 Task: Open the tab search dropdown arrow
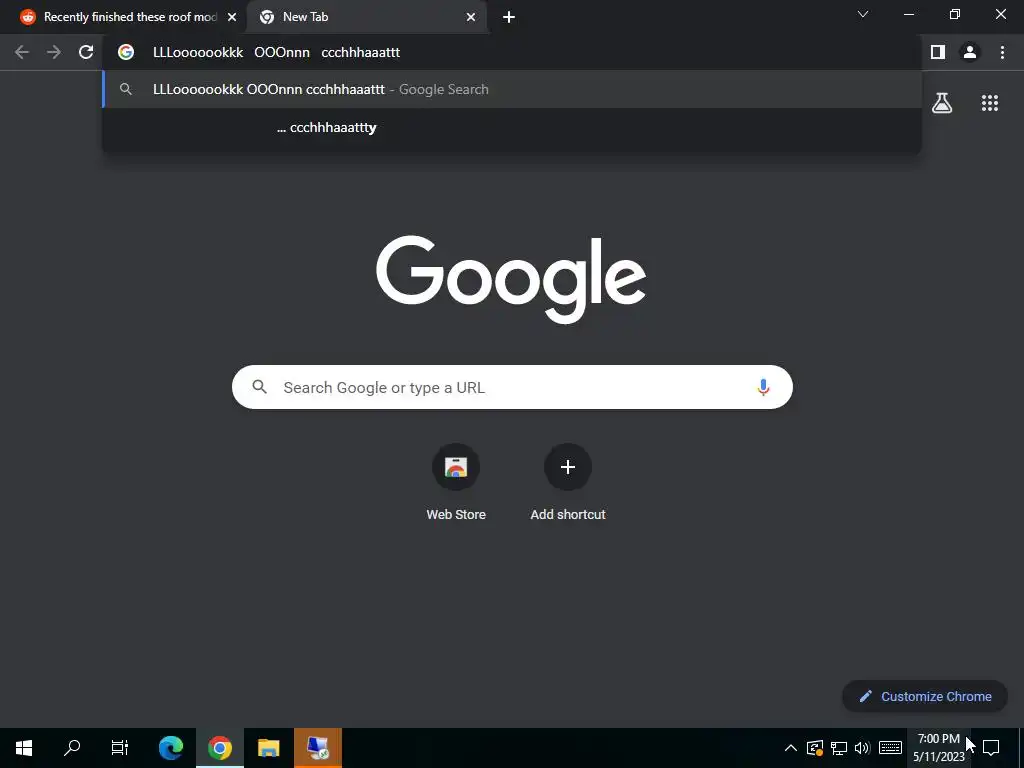(863, 14)
